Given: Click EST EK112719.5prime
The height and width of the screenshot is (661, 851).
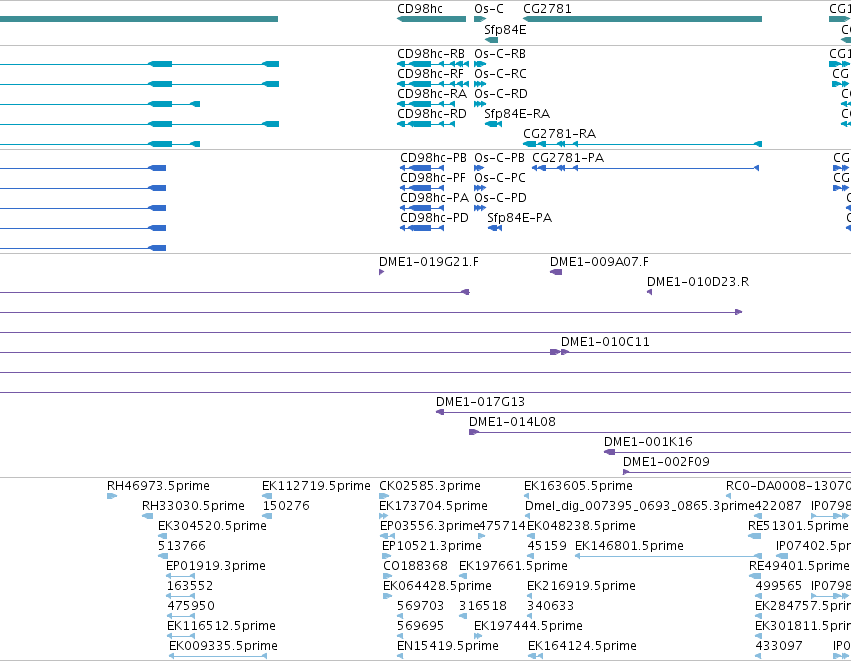Looking at the screenshot, I should click(x=316, y=486).
